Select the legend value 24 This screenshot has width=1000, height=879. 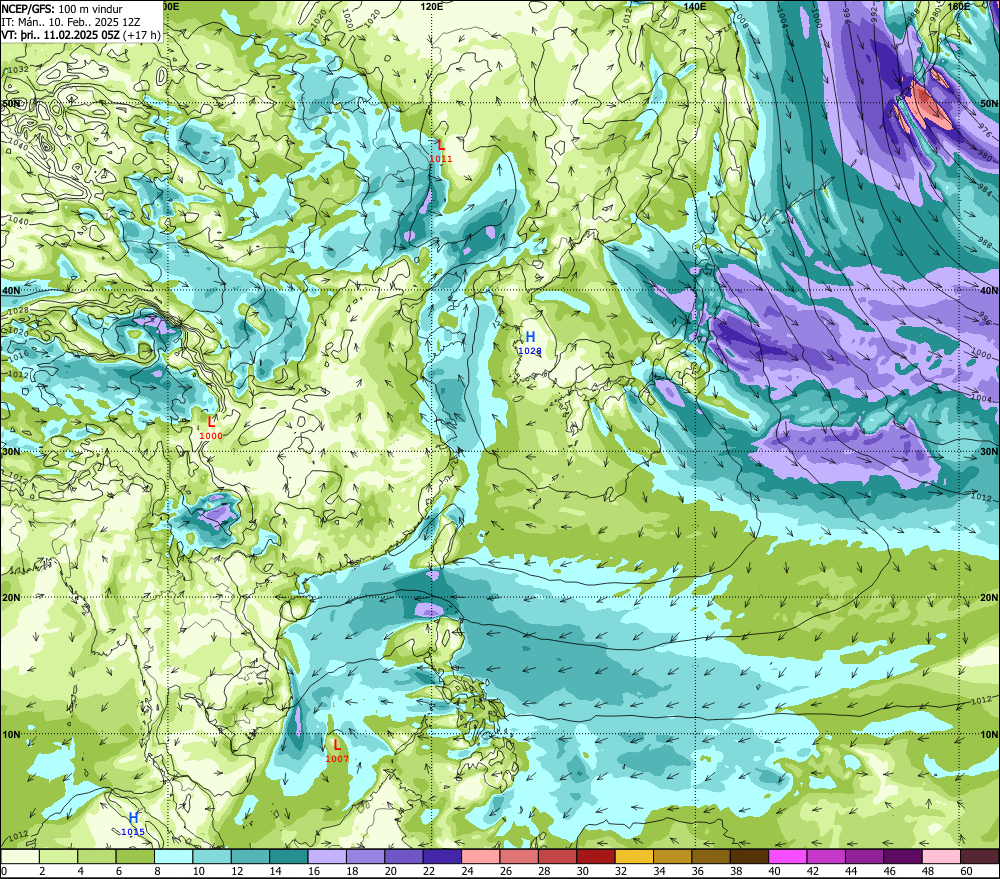[467, 871]
